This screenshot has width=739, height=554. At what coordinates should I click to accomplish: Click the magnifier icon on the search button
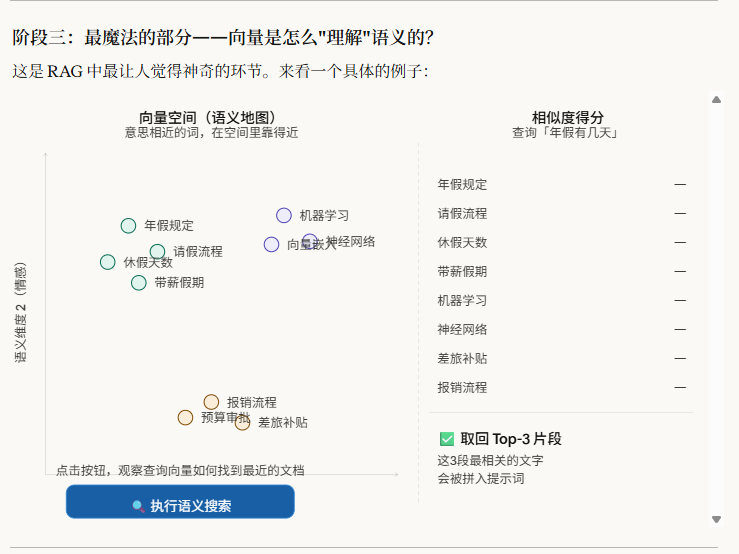click(x=138, y=506)
